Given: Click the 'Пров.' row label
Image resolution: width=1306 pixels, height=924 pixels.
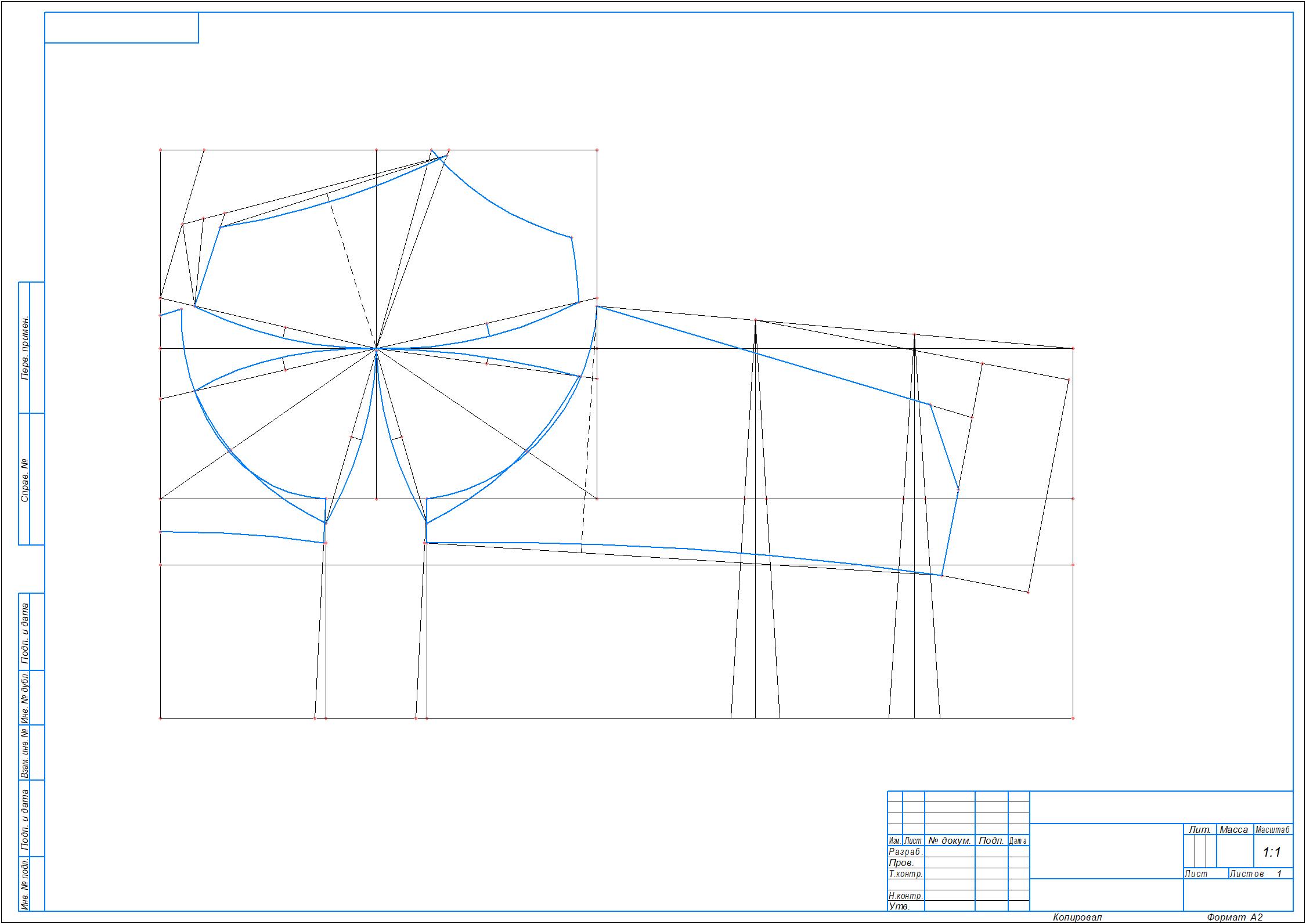Looking at the screenshot, I should click(901, 862).
